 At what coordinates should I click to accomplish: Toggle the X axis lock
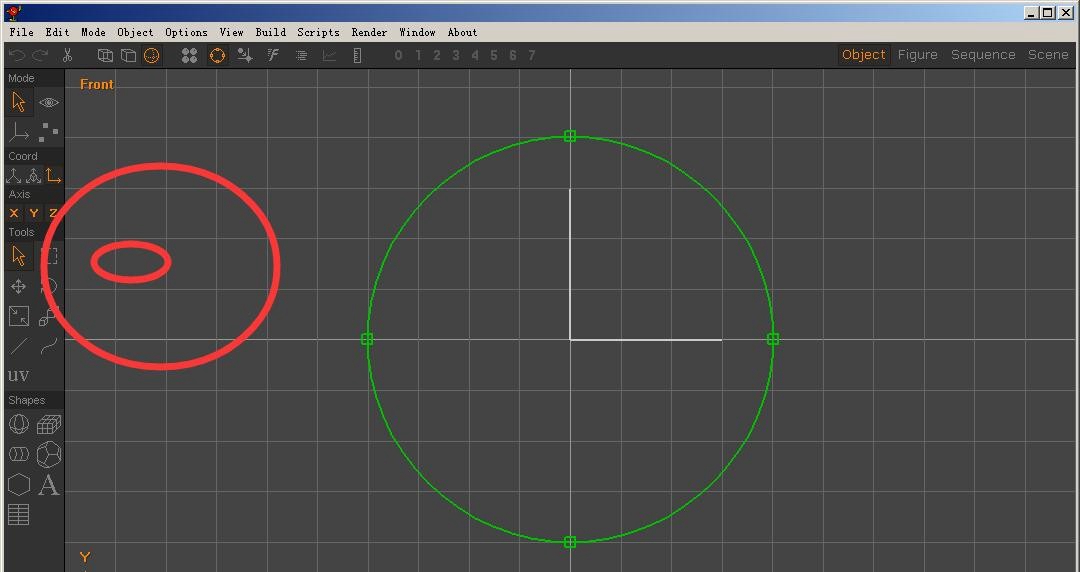click(x=14, y=213)
